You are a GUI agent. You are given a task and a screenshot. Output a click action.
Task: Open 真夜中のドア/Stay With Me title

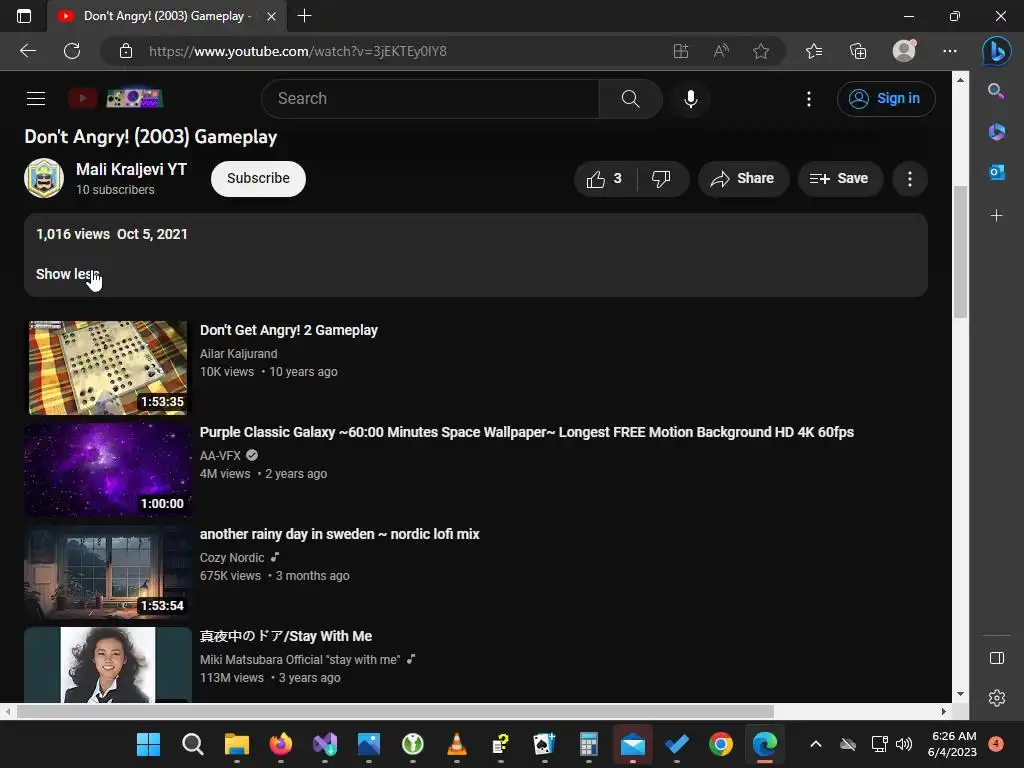(286, 636)
